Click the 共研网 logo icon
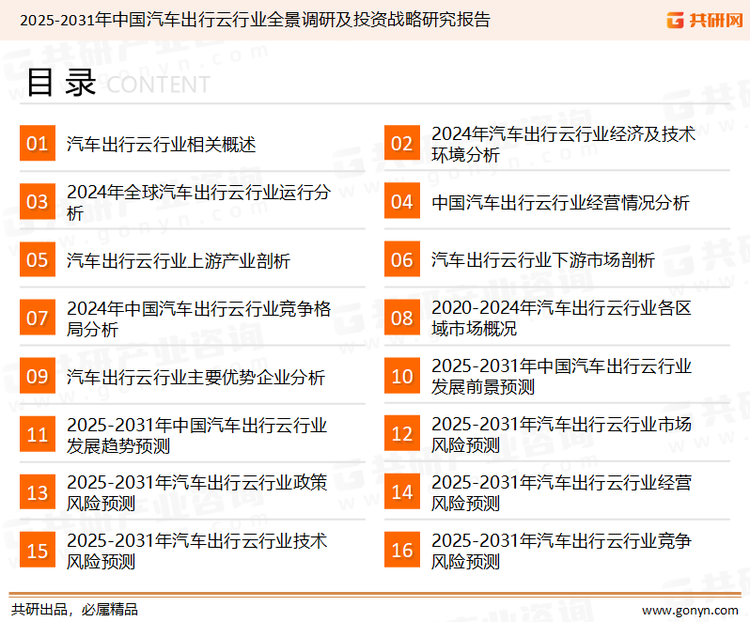The width and height of the screenshot is (750, 622). (671, 19)
